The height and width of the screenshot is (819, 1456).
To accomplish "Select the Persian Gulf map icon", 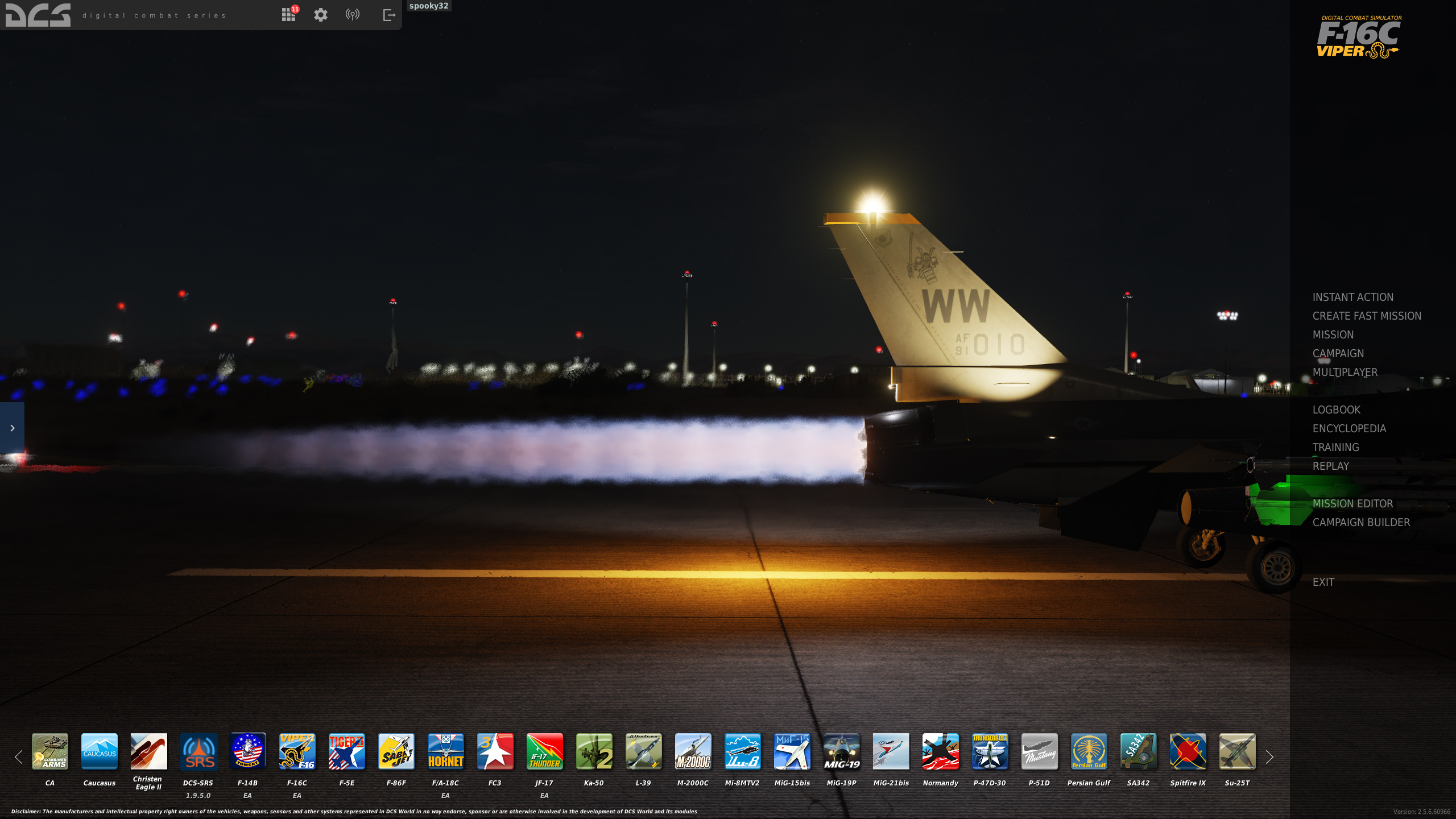I will point(1089,751).
